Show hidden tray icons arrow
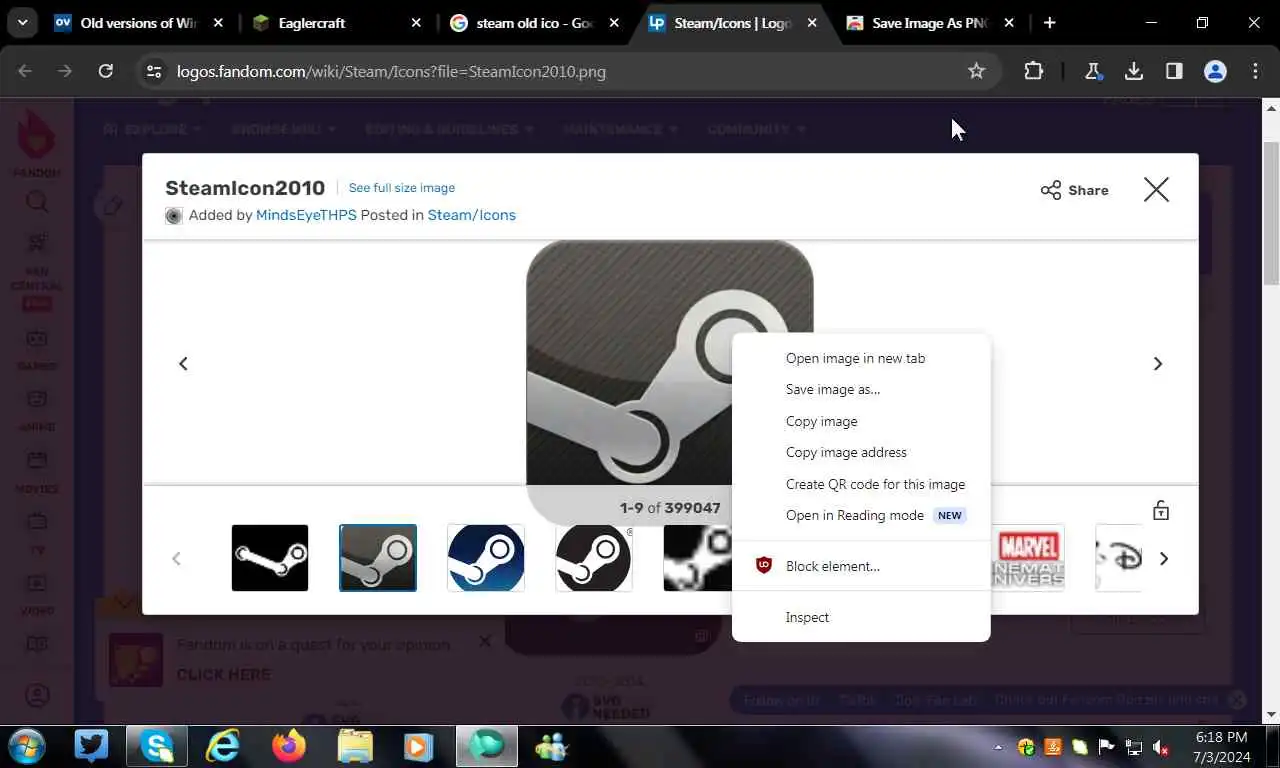This screenshot has height=768, width=1280. coord(998,747)
